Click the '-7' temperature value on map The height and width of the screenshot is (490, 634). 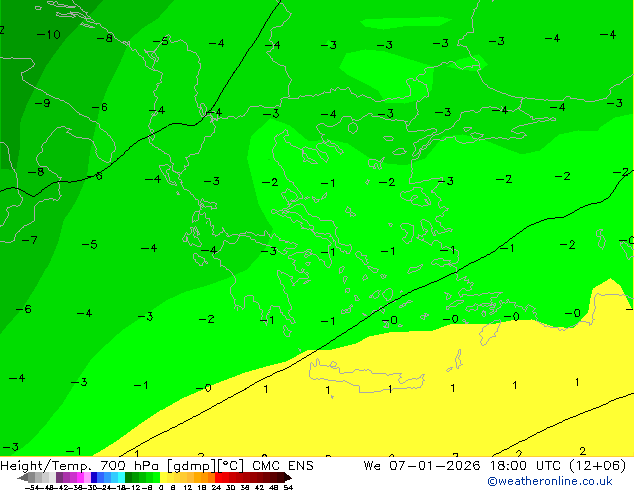pyautogui.click(x=30, y=240)
